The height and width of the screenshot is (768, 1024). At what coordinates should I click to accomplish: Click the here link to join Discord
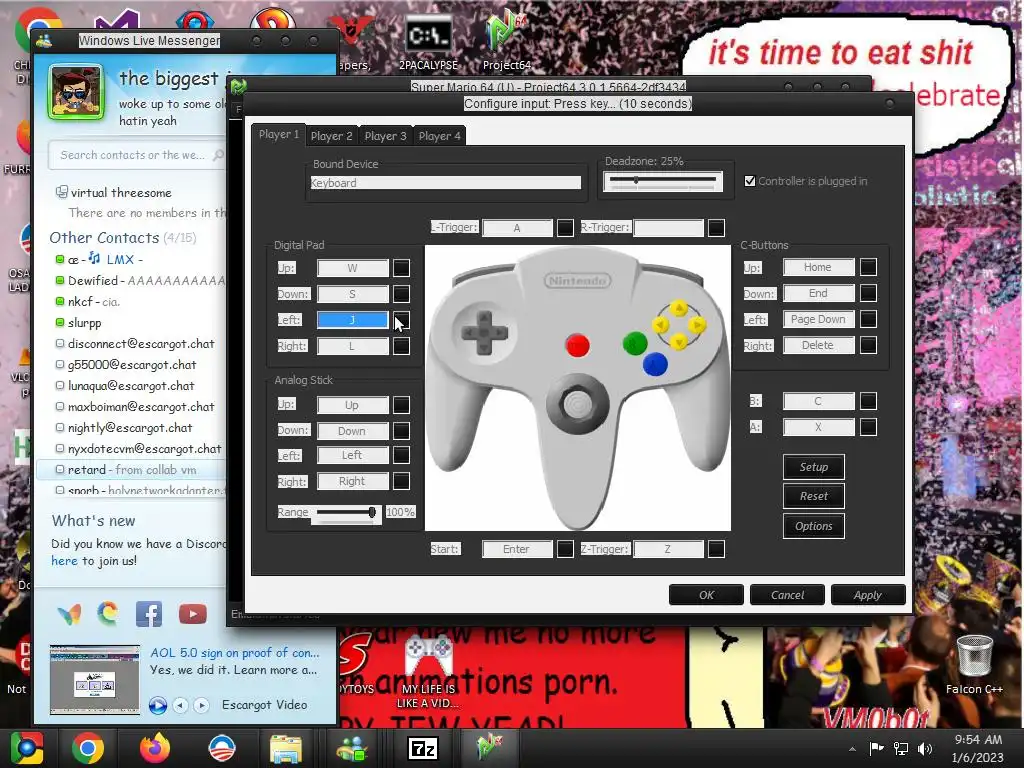tap(64, 561)
